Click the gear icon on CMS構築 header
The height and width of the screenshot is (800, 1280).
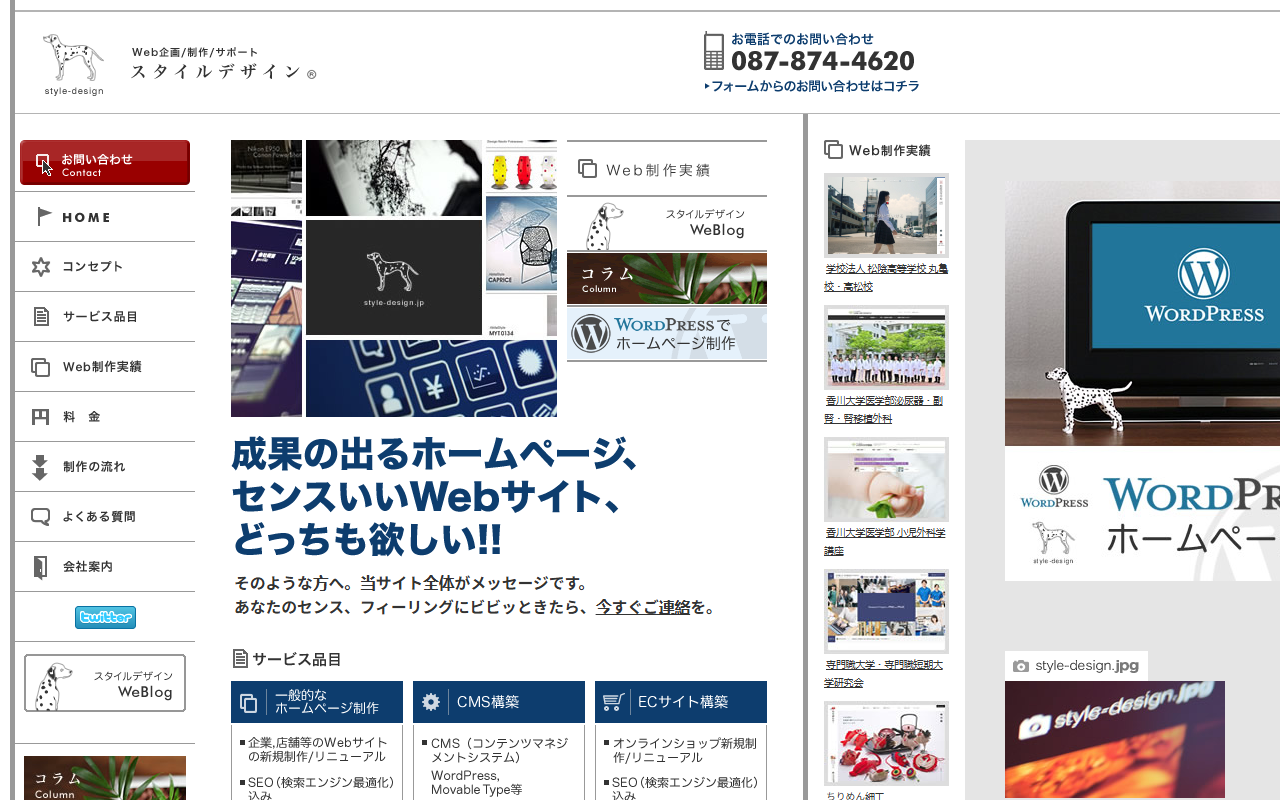tap(431, 702)
